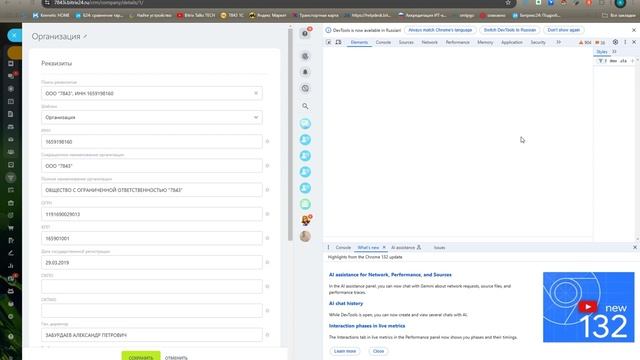This screenshot has width=640, height=360.
Task: Click the ОГРН field 1191690029013
Action: [152, 214]
